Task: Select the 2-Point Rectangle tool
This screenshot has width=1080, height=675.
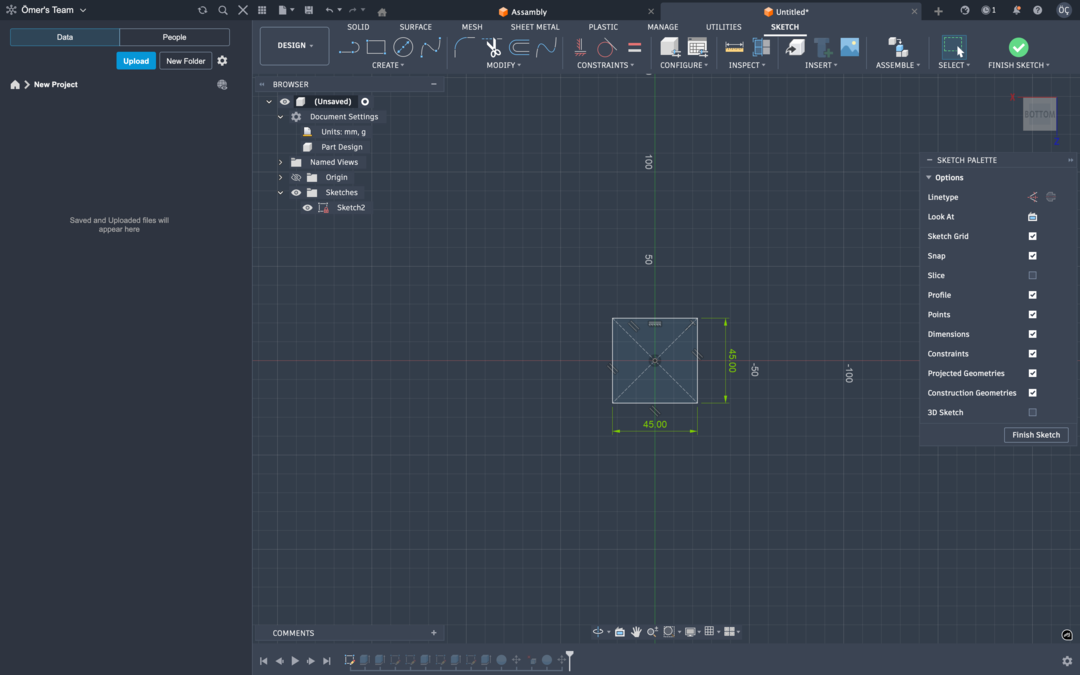Action: [375, 47]
